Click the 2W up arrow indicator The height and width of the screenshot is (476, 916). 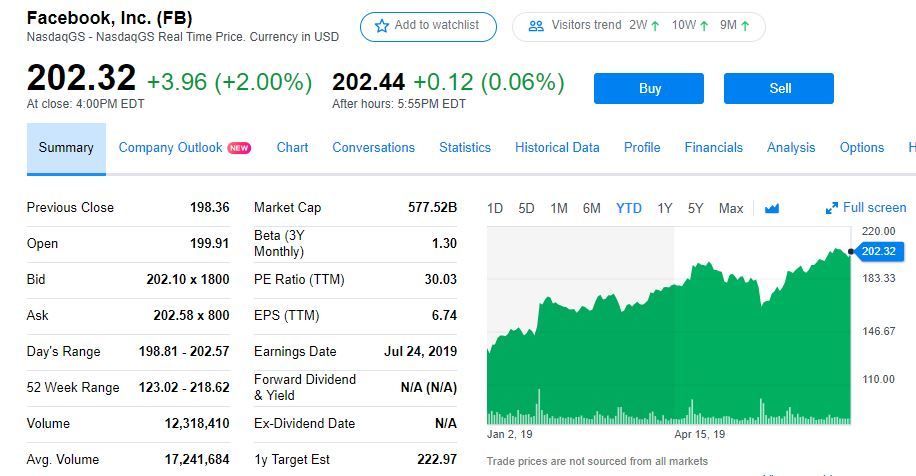pyautogui.click(x=655, y=26)
